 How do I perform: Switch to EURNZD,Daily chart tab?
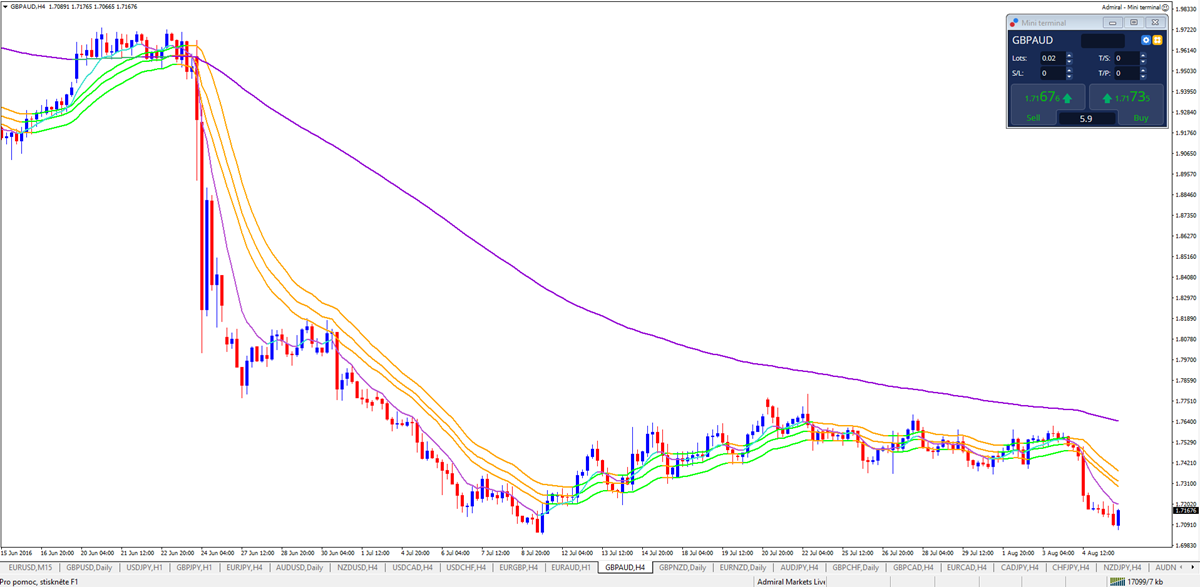(x=743, y=567)
